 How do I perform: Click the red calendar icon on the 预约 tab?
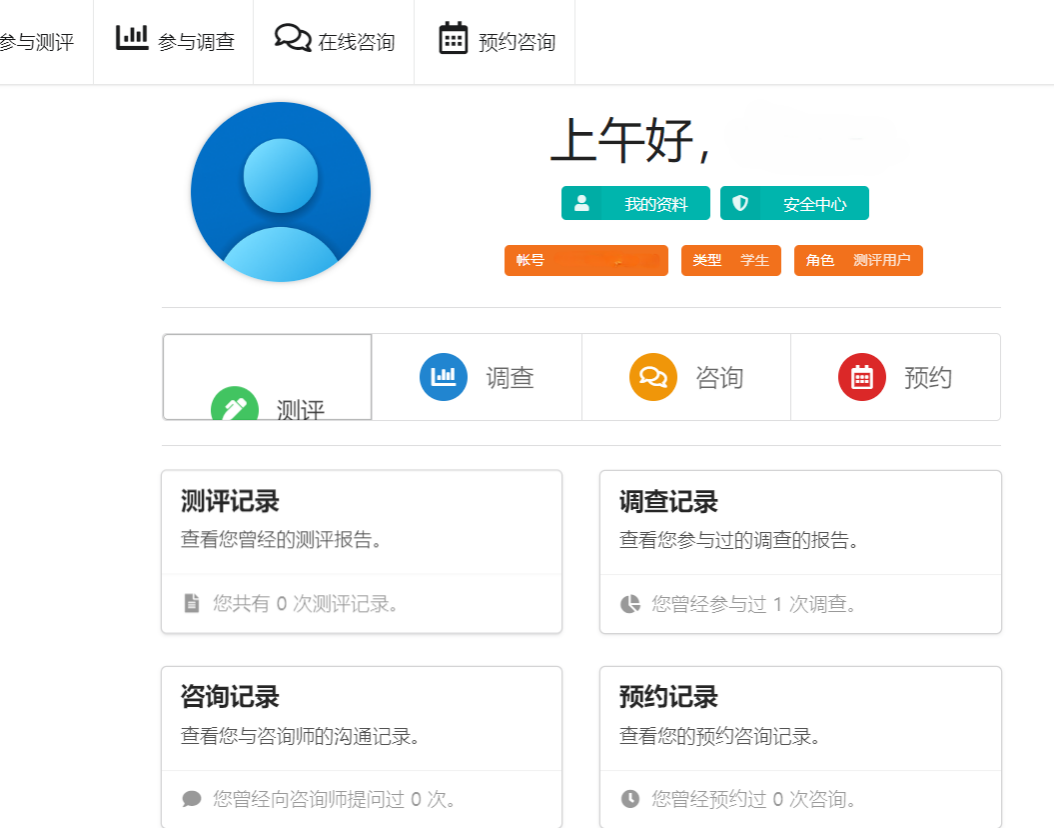[862, 377]
